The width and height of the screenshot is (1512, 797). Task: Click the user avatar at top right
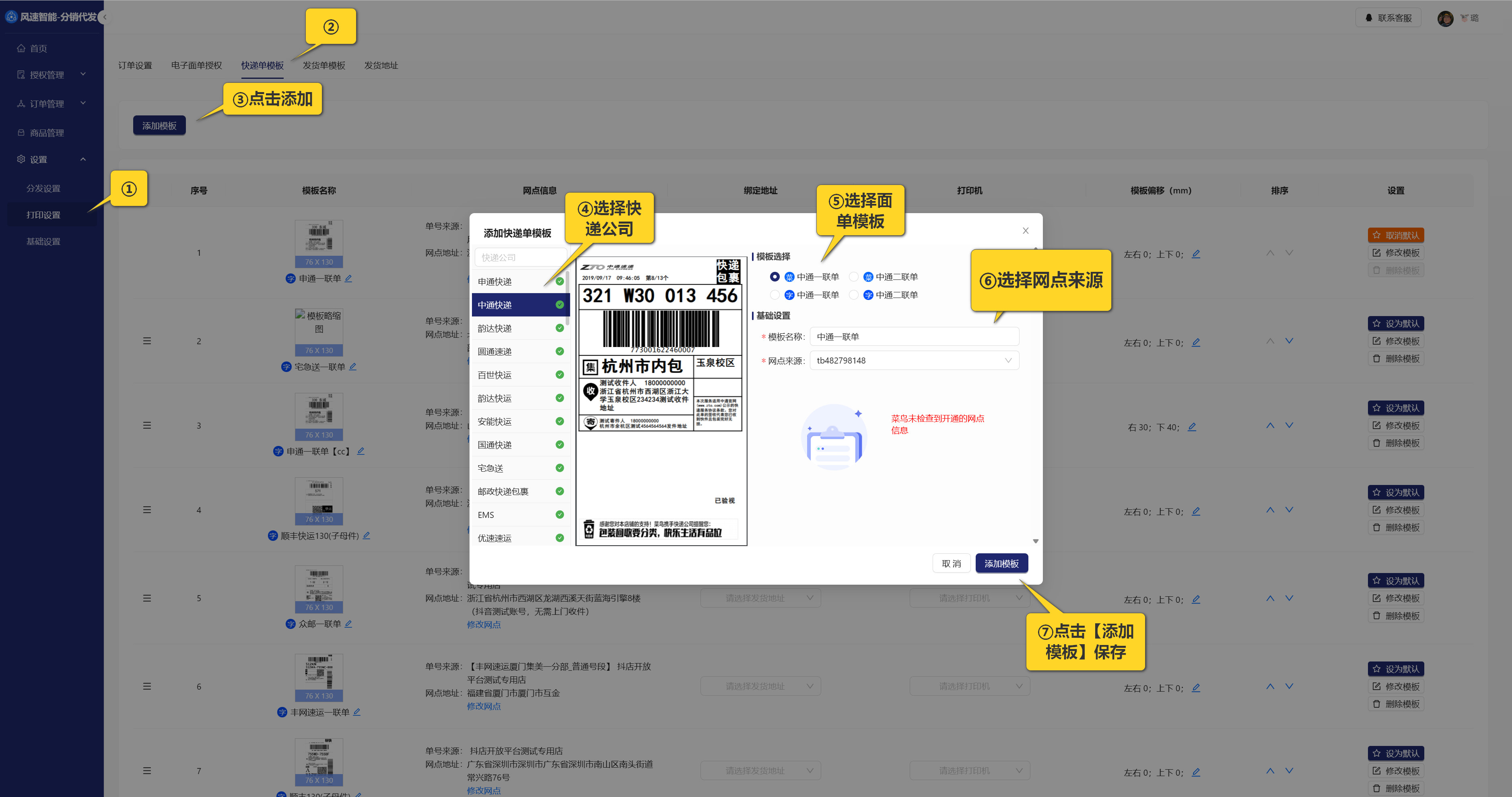(x=1445, y=18)
